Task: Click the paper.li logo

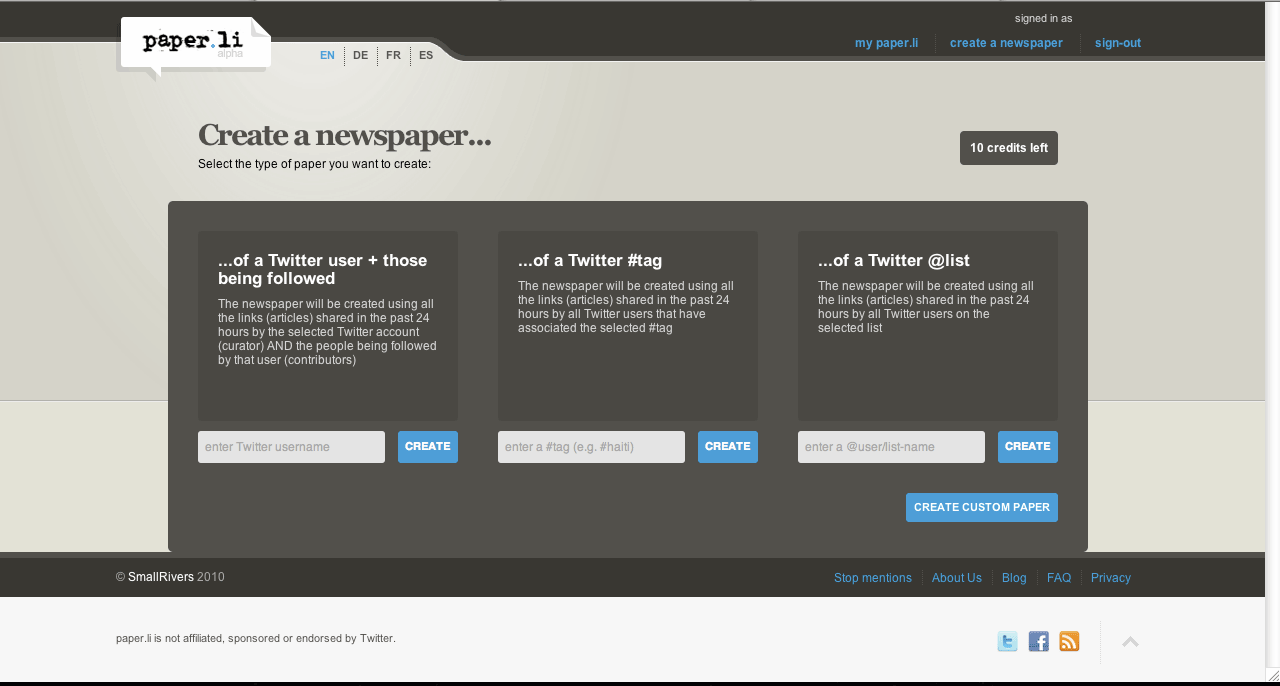Action: point(194,43)
